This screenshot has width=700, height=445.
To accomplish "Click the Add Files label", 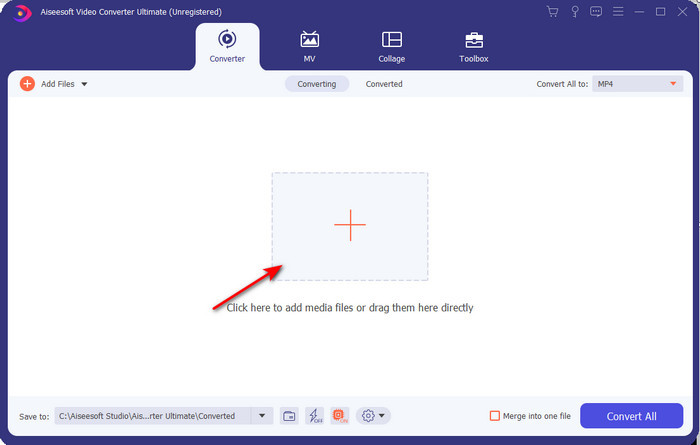I will tap(58, 84).
